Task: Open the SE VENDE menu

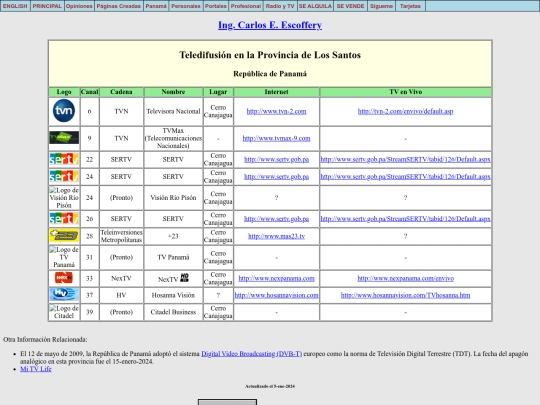Action: 350,6
